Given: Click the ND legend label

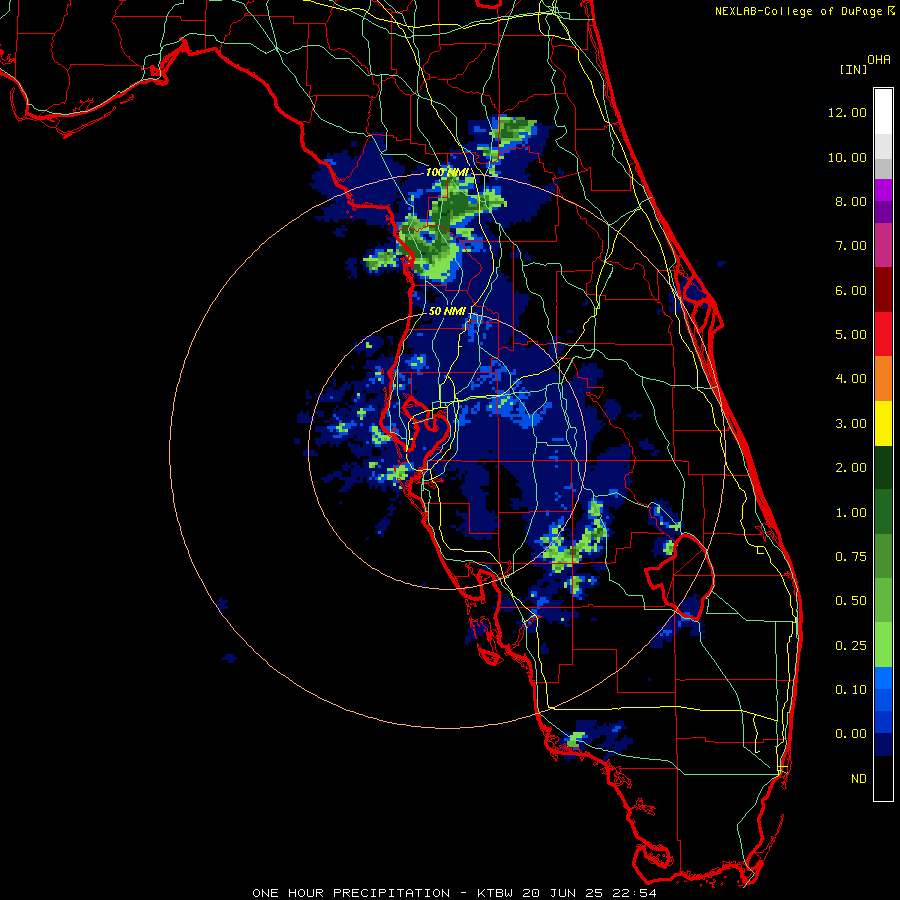Looking at the screenshot, I should click(859, 779).
